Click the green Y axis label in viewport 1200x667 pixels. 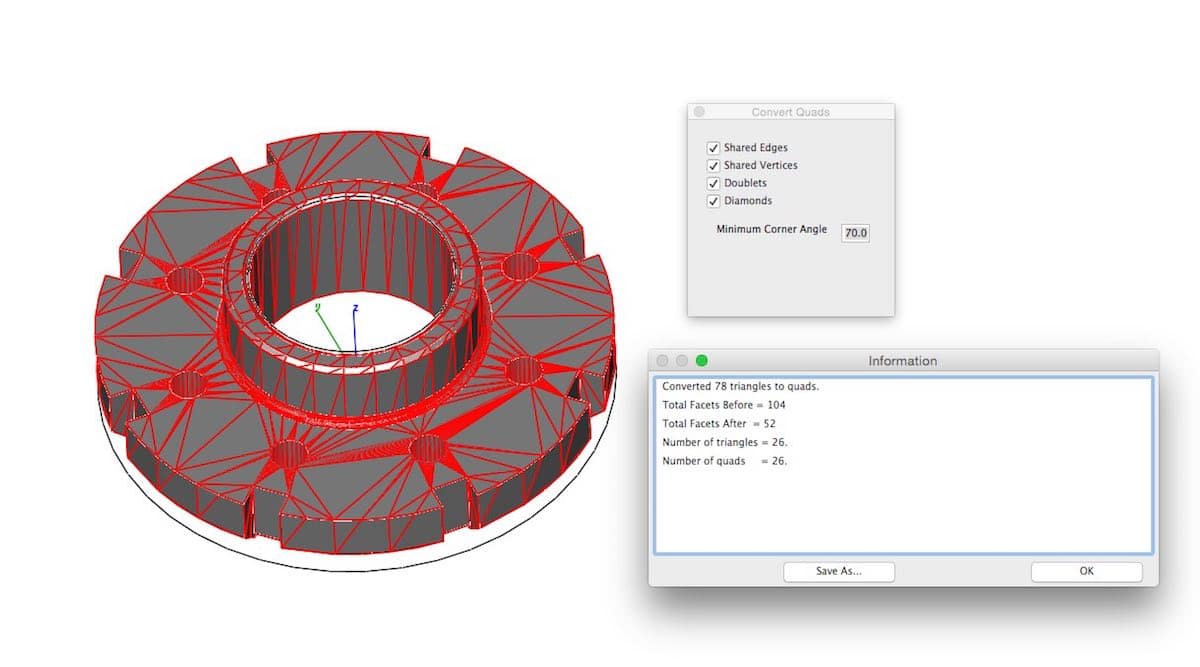pos(317,307)
